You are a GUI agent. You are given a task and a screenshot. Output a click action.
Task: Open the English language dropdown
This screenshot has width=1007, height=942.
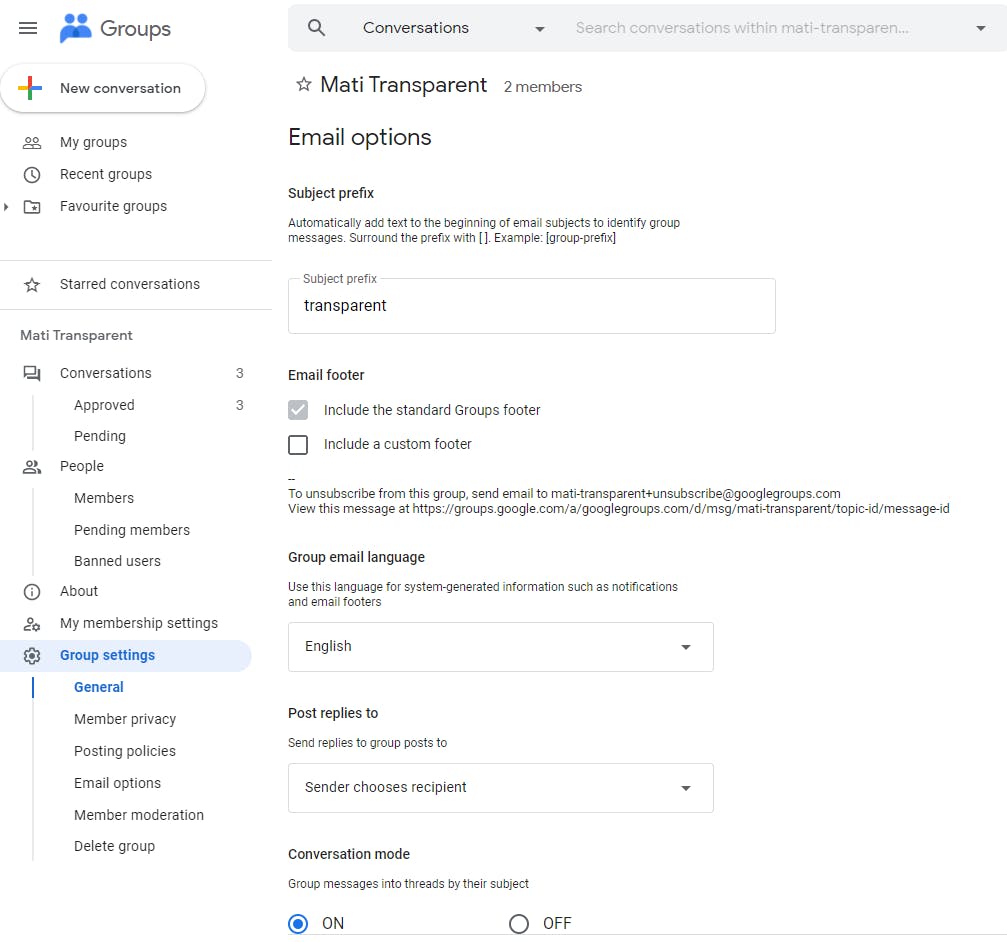(x=500, y=647)
